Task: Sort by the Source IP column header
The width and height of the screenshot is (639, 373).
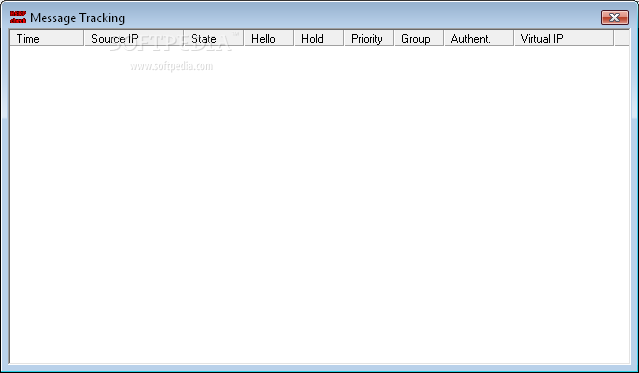Action: 134,38
